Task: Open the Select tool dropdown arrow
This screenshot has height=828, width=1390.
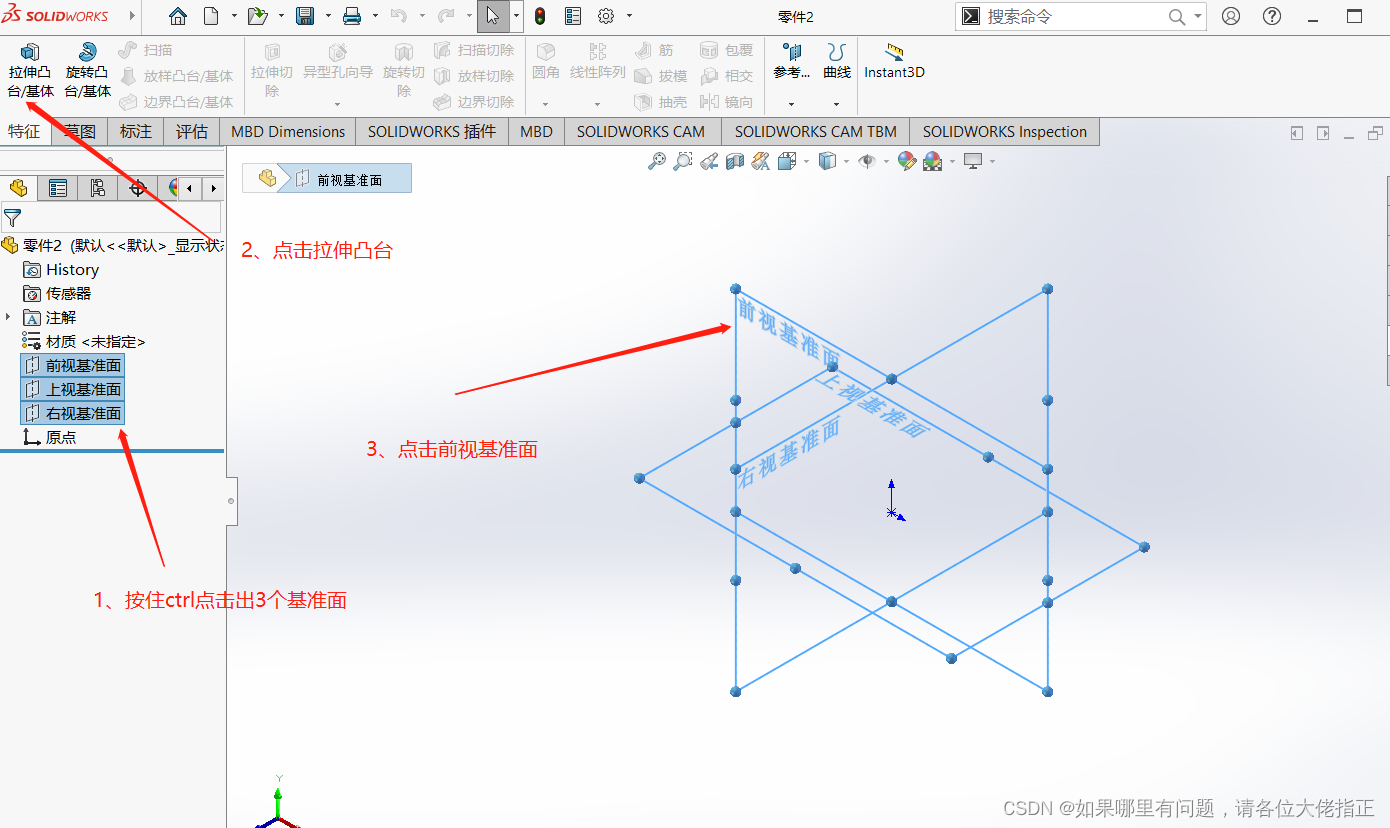Action: click(x=516, y=16)
